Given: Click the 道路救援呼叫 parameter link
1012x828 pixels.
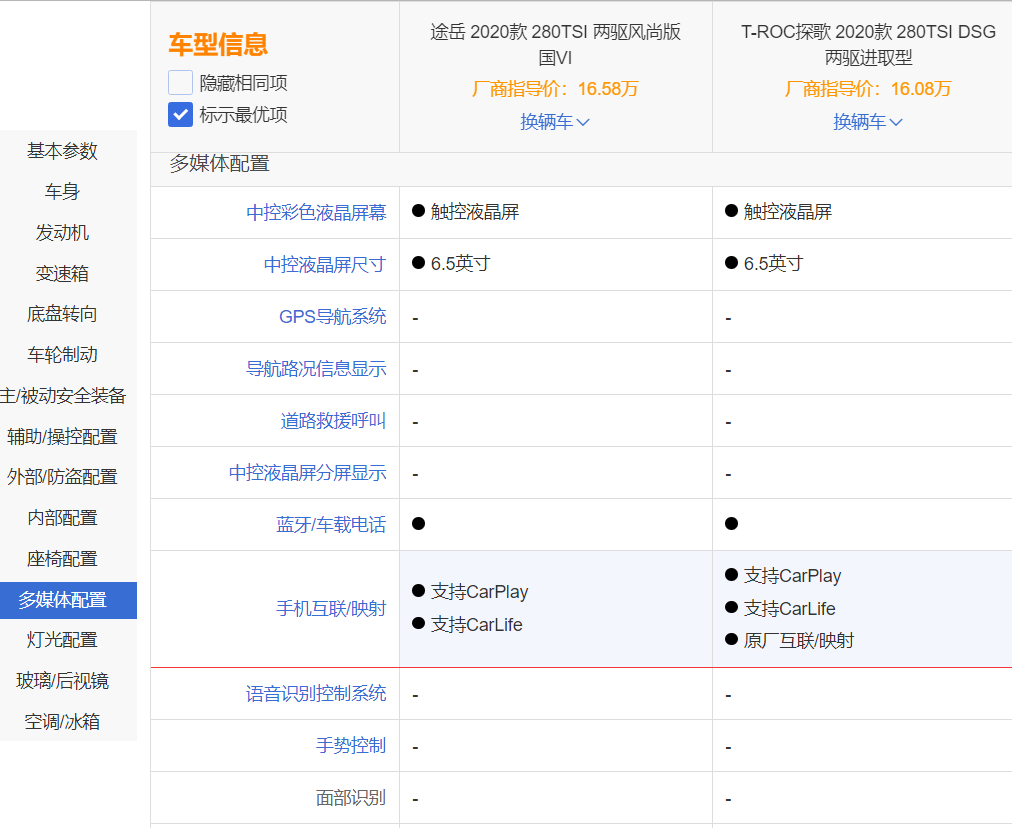Looking at the screenshot, I should (x=333, y=421).
